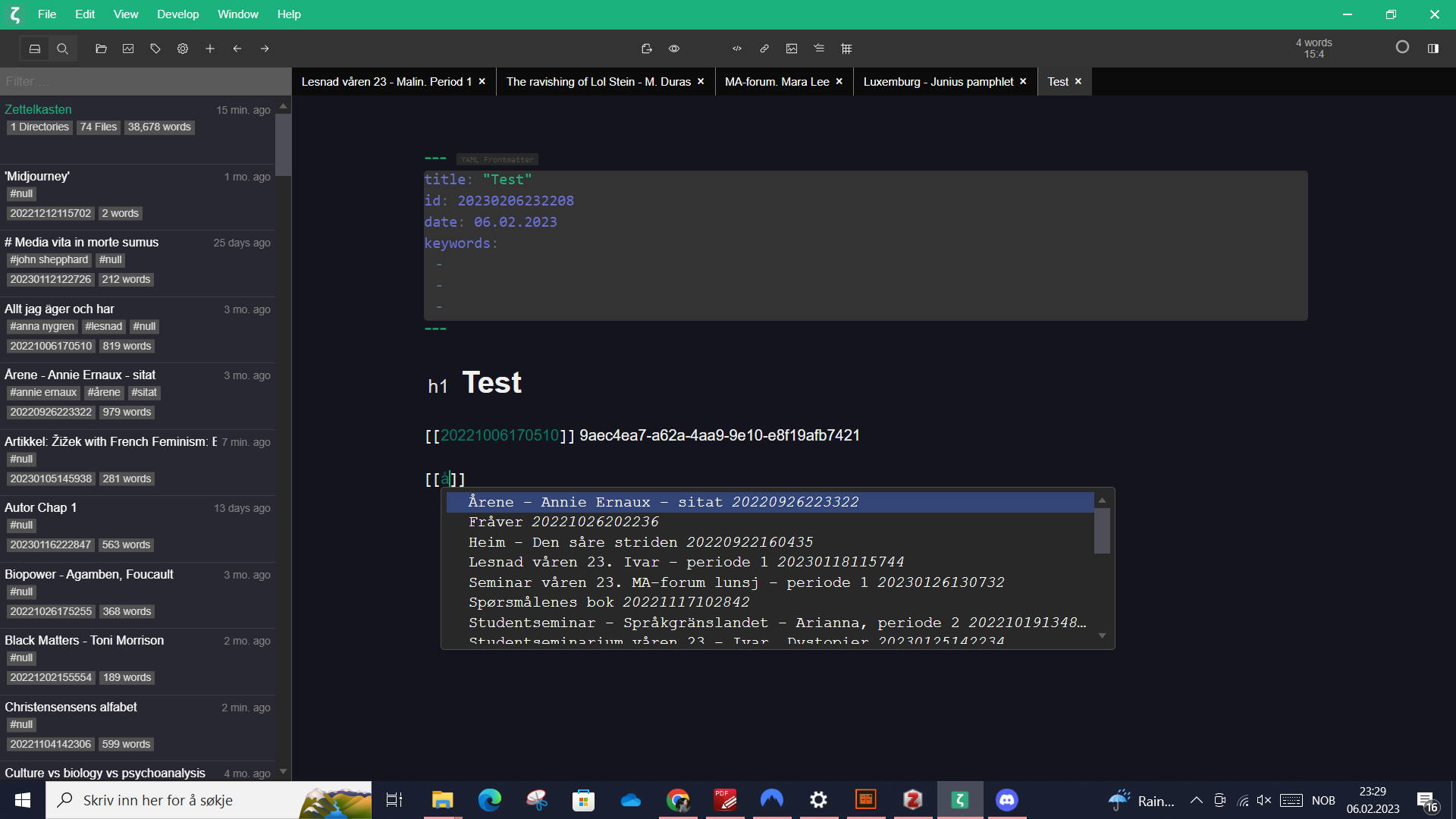Open the tag cloud with the tag icon
This screenshot has width=1456, height=819.
click(x=155, y=48)
